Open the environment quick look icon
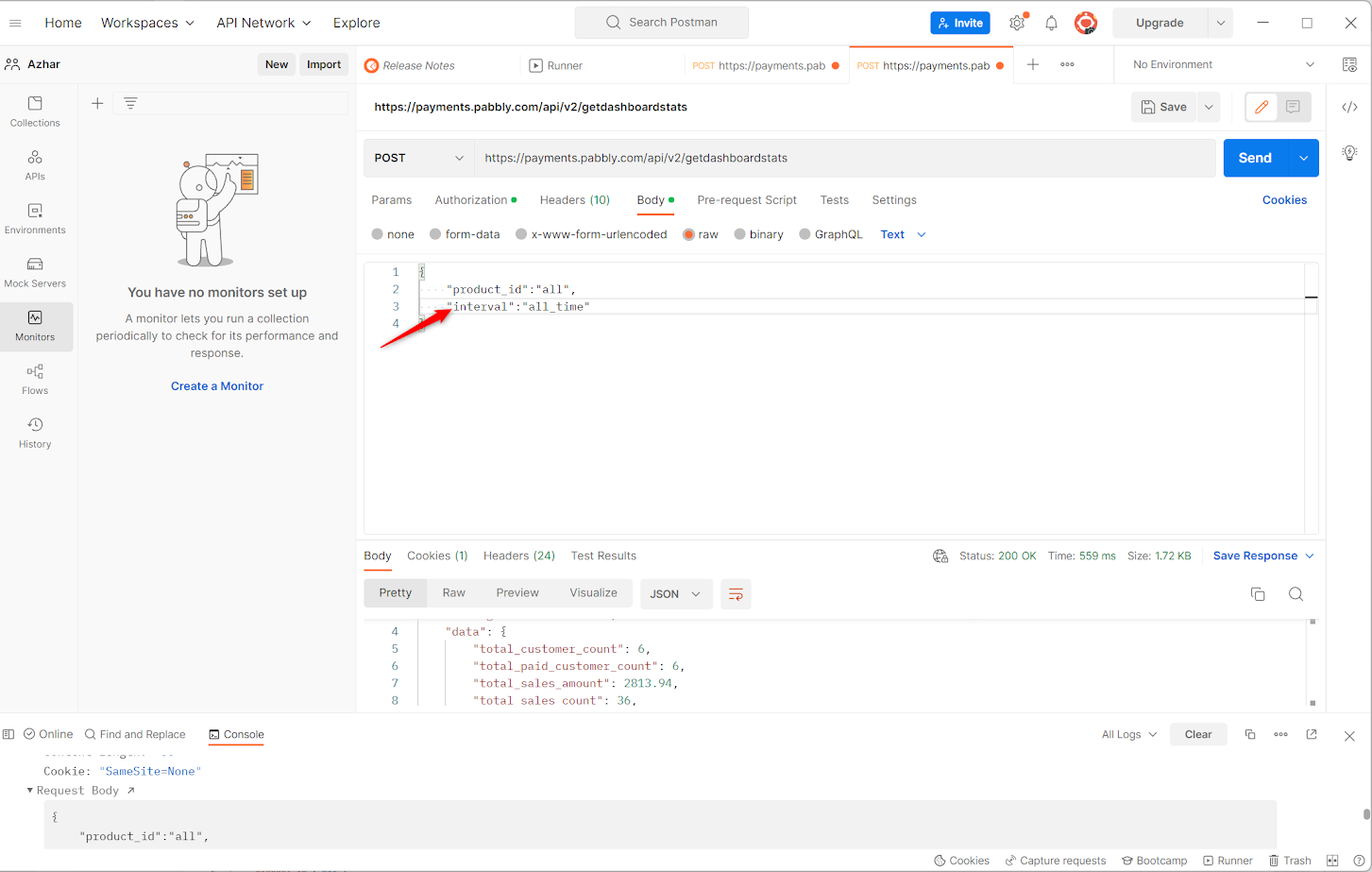Image resolution: width=1372 pixels, height=872 pixels. coord(1349,64)
